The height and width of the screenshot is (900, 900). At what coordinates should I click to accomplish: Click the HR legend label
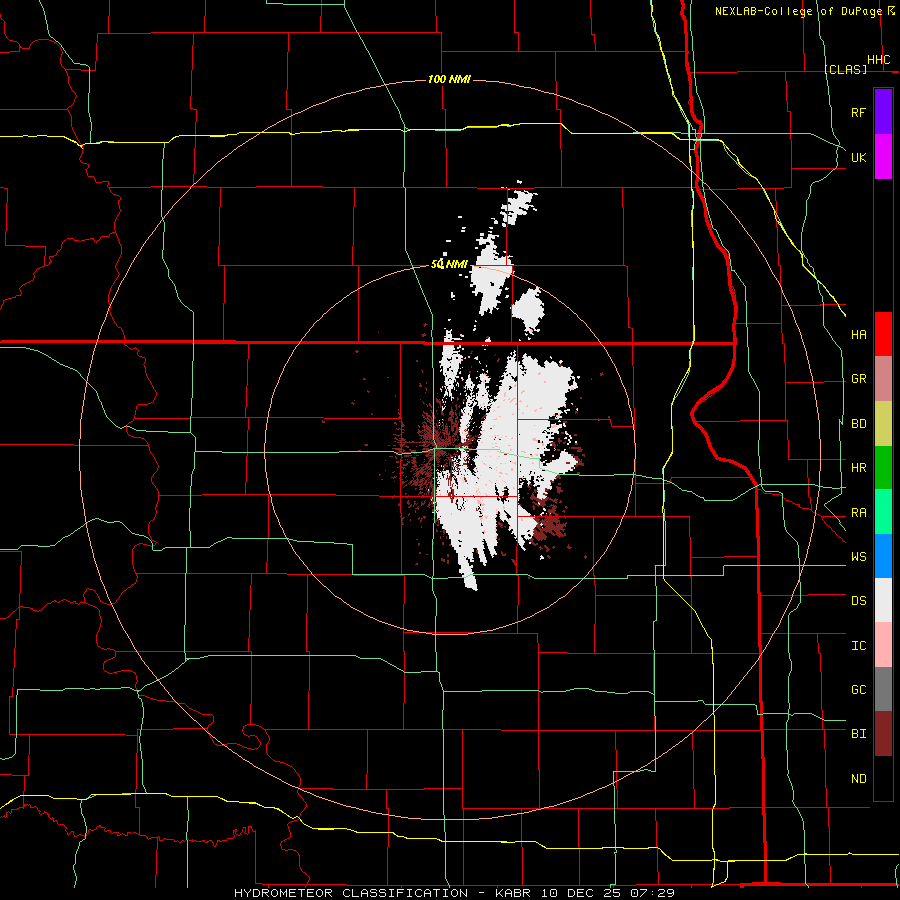858,468
